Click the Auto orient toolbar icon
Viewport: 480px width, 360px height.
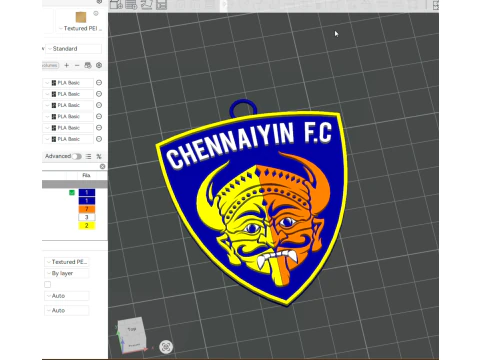(146, 5)
